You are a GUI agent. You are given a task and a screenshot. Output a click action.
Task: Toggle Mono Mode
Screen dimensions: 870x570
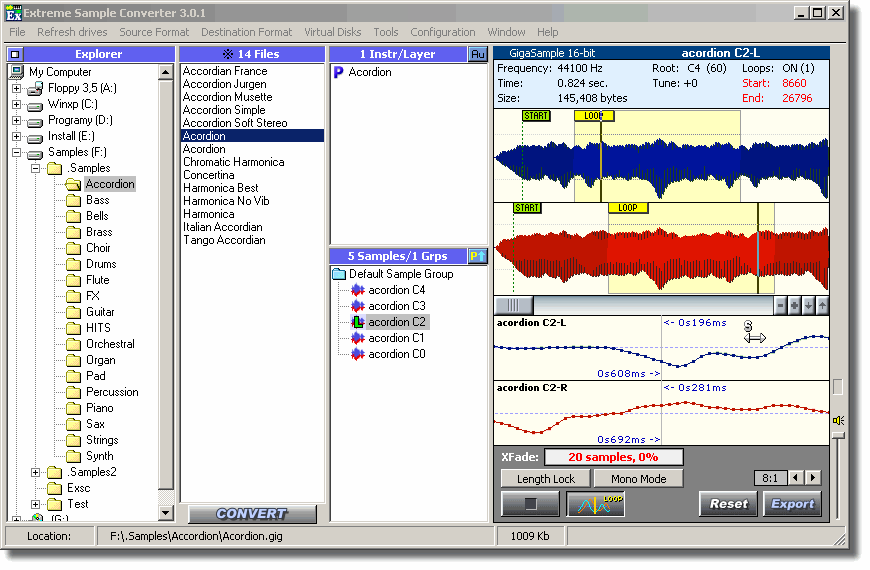(x=639, y=479)
